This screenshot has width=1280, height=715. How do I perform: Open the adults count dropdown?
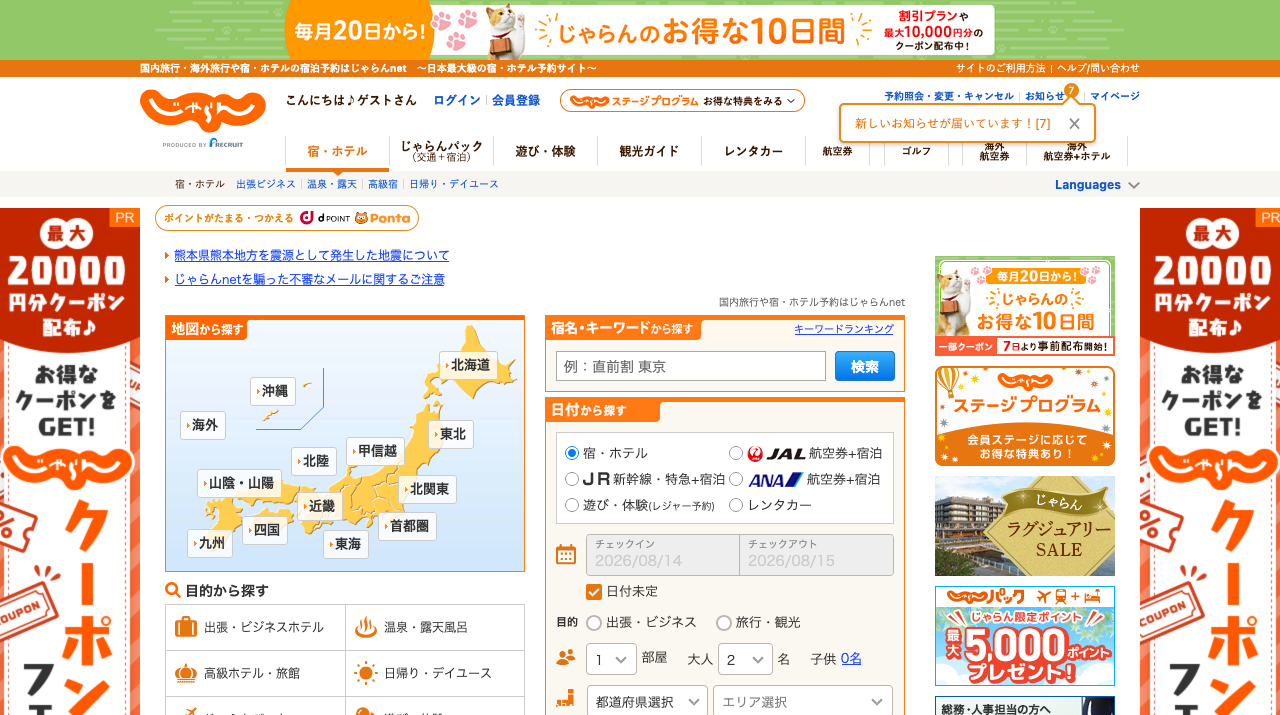[745, 659]
